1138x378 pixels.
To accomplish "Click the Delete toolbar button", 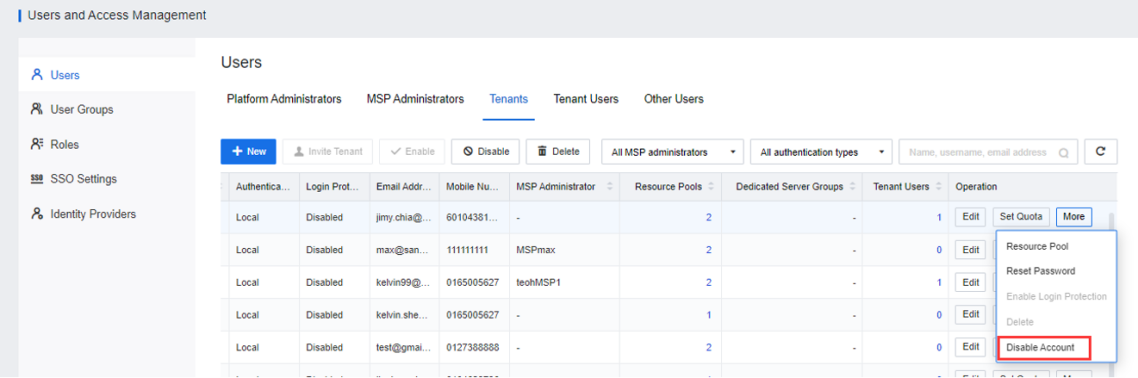I will tap(557, 152).
